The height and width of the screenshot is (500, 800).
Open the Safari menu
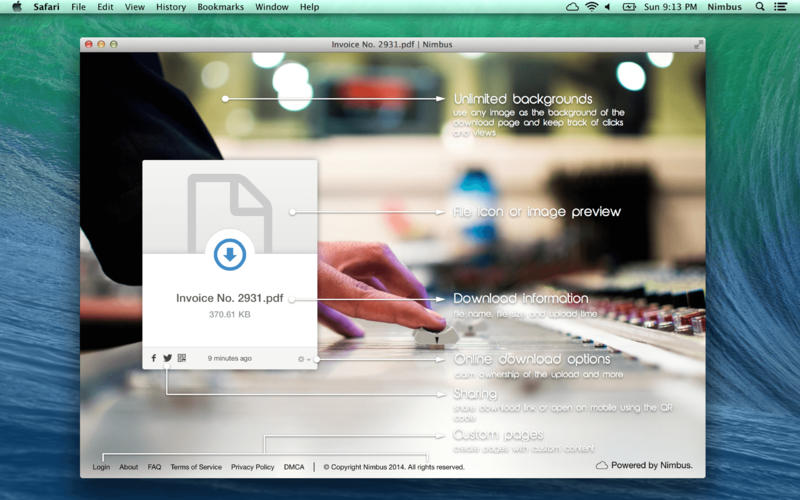pos(46,7)
